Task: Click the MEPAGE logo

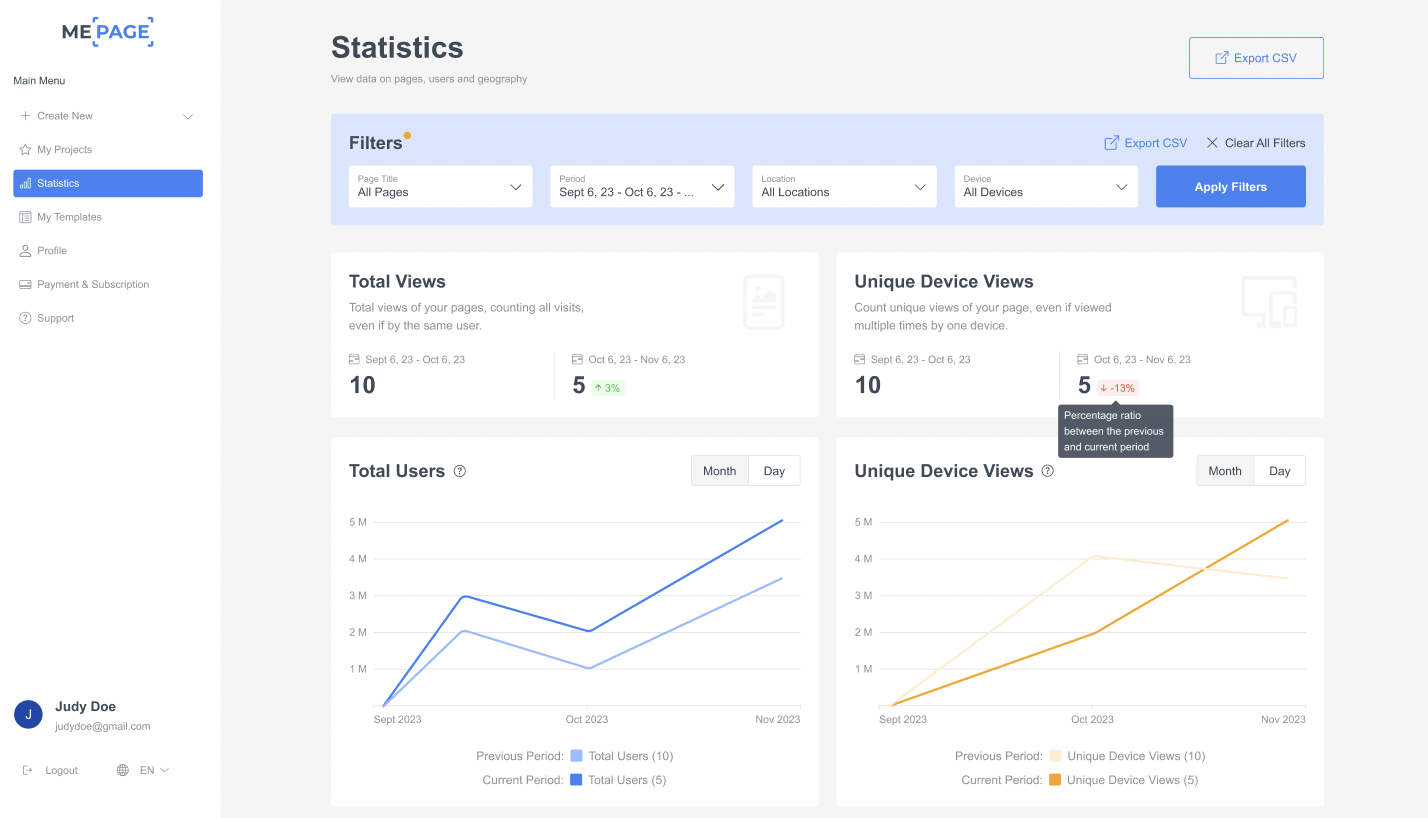Action: (x=108, y=32)
